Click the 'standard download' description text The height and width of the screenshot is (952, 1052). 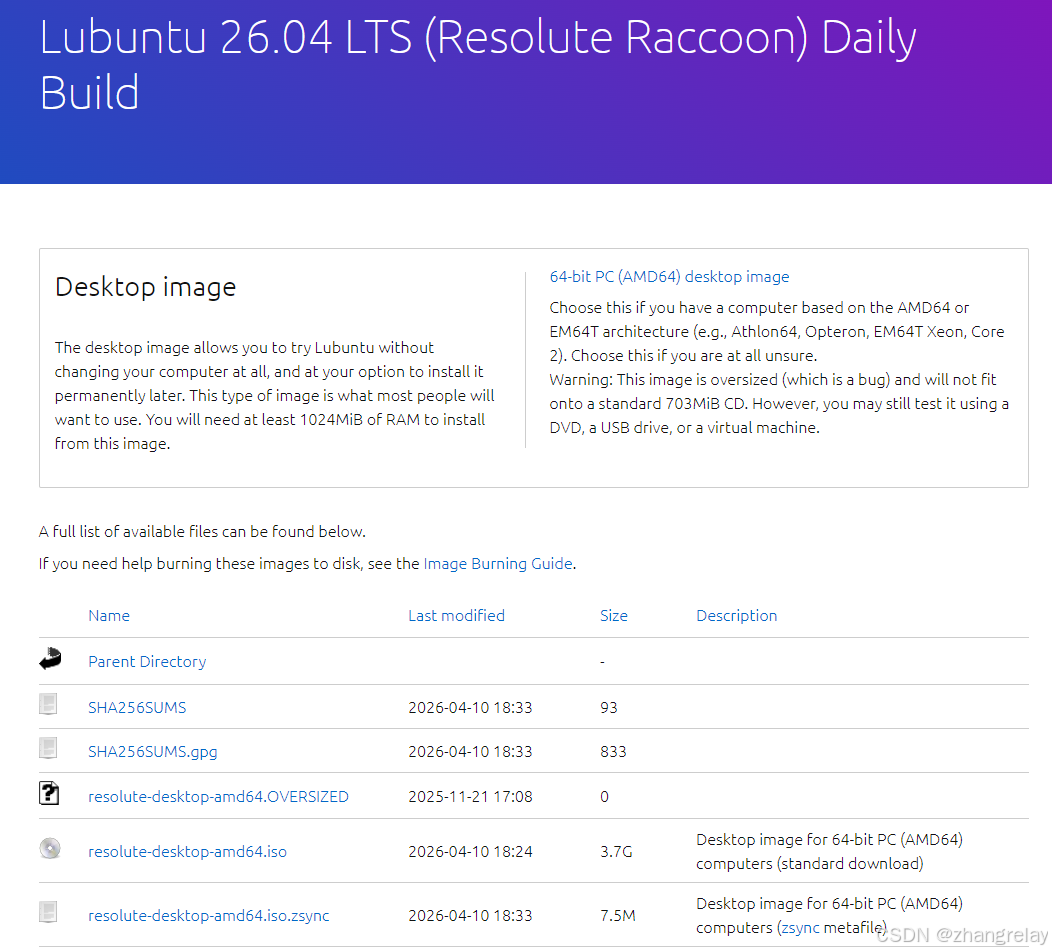(x=850, y=864)
